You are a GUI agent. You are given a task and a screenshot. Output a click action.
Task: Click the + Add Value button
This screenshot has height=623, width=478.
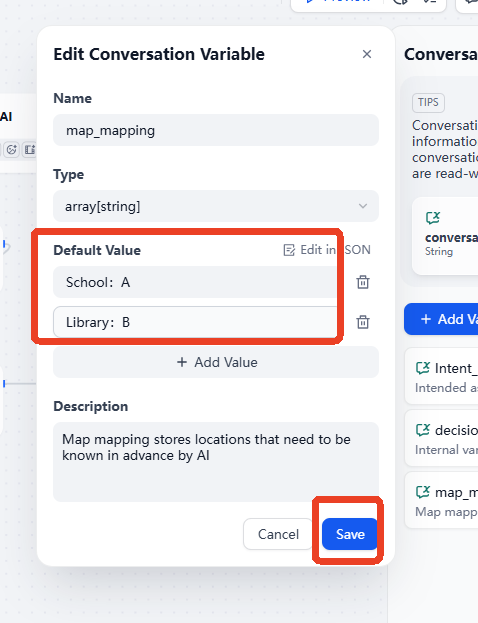pyautogui.click(x=216, y=362)
